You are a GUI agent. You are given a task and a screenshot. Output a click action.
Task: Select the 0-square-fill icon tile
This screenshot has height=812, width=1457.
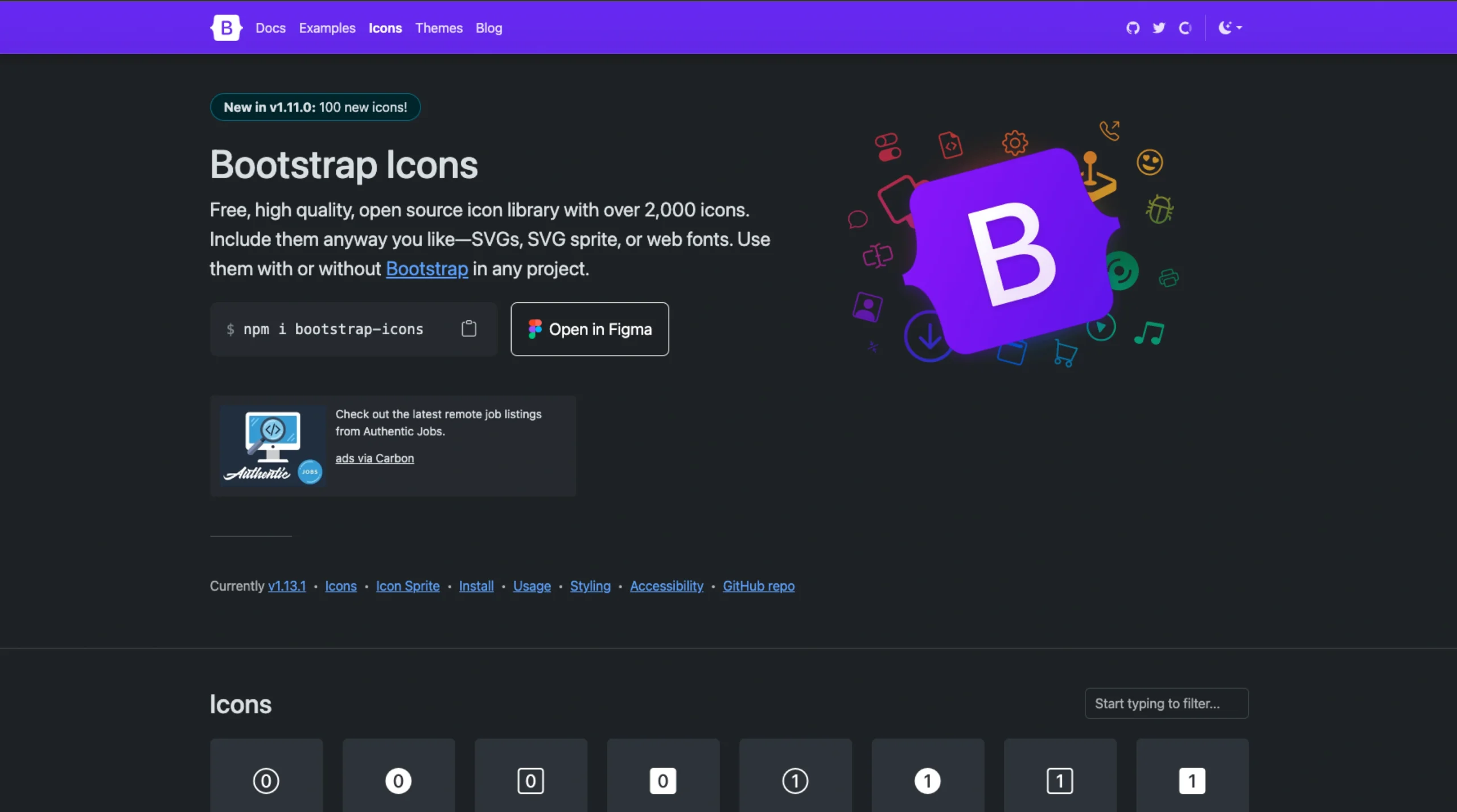pos(663,776)
